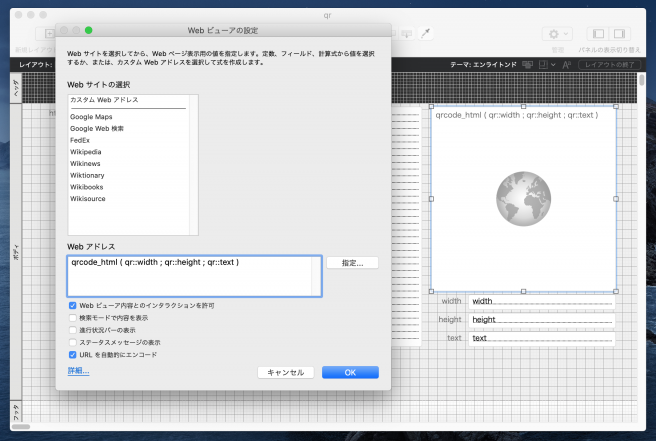Uncheck automatically encode URL
The width and height of the screenshot is (656, 441).
click(72, 355)
